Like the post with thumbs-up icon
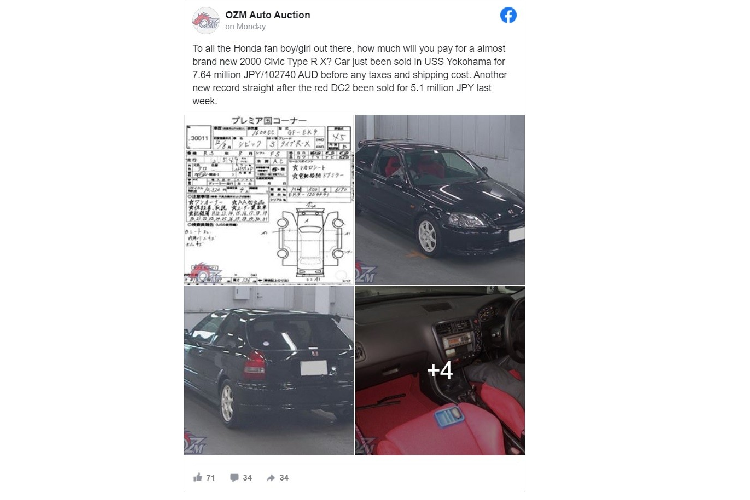The width and height of the screenshot is (750, 500). (198, 477)
